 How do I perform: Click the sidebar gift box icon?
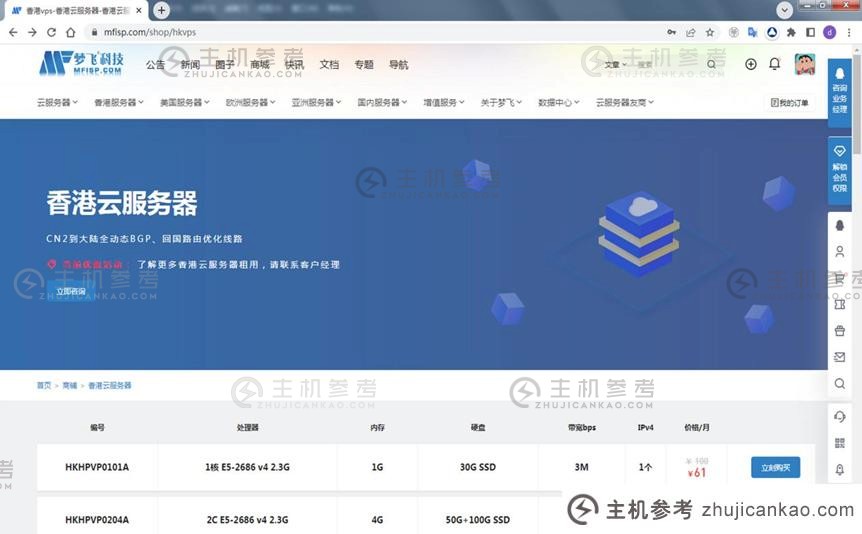[x=839, y=331]
